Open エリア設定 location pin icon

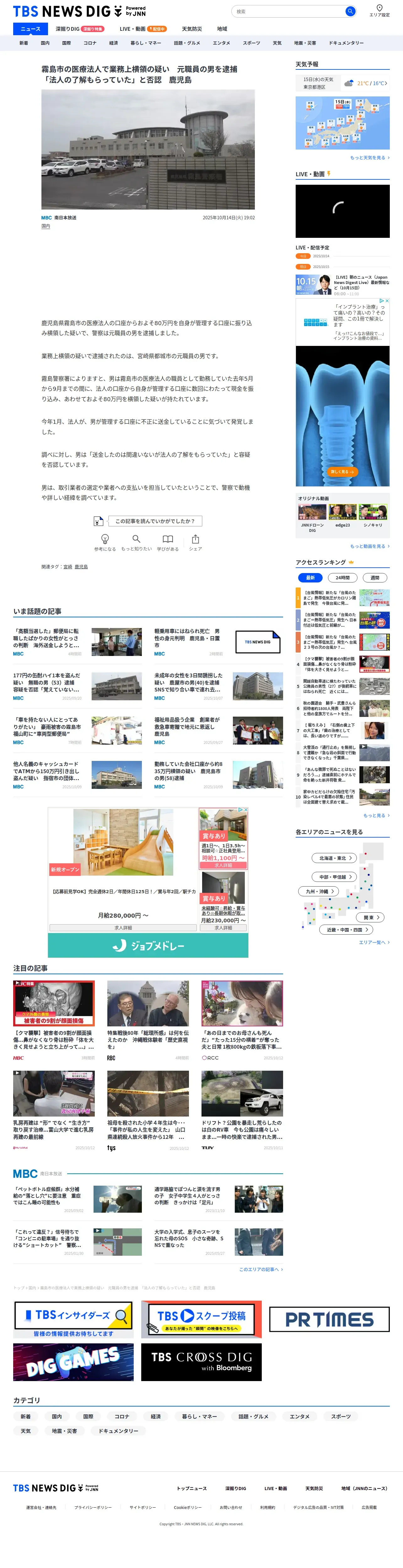pos(379,8)
